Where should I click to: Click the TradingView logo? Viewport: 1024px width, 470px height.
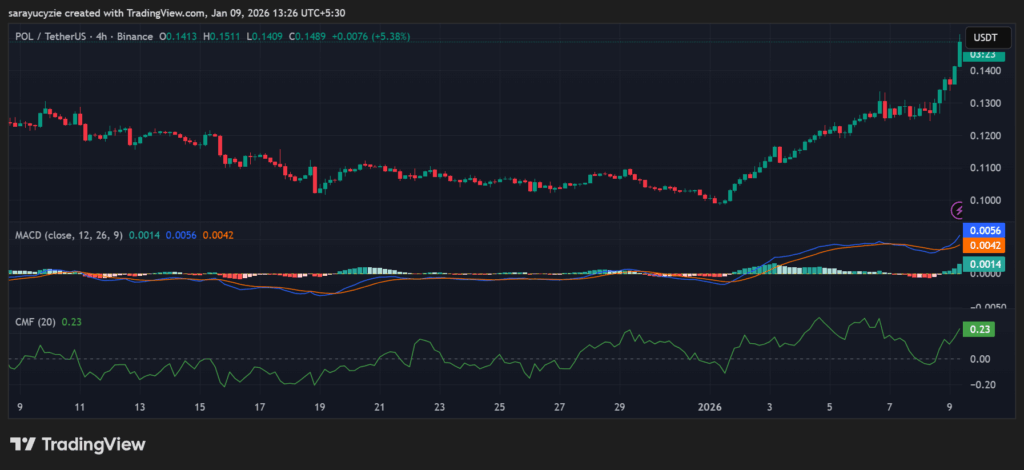pyautogui.click(x=78, y=444)
